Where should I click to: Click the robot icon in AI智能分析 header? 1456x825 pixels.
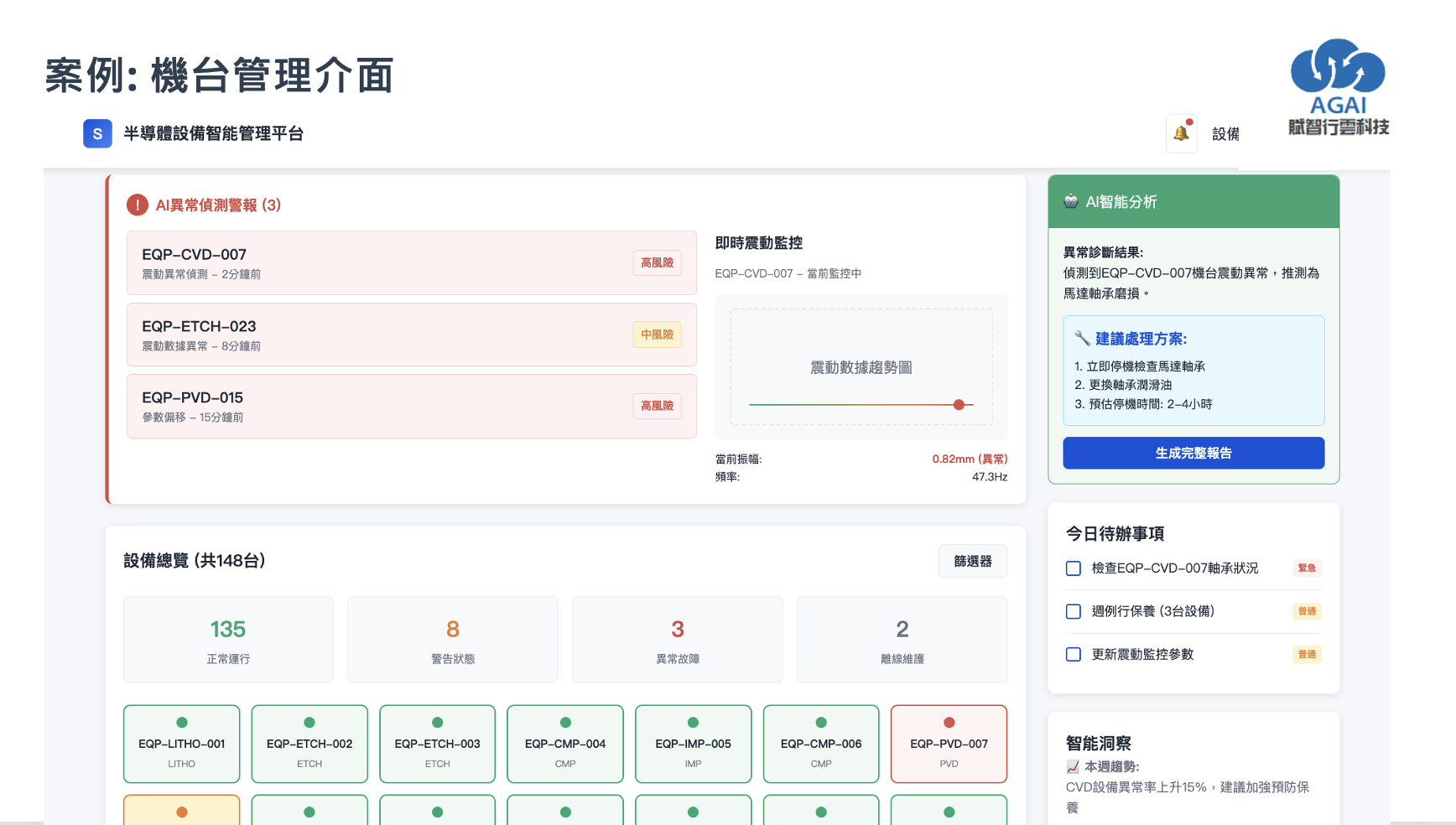[1072, 201]
